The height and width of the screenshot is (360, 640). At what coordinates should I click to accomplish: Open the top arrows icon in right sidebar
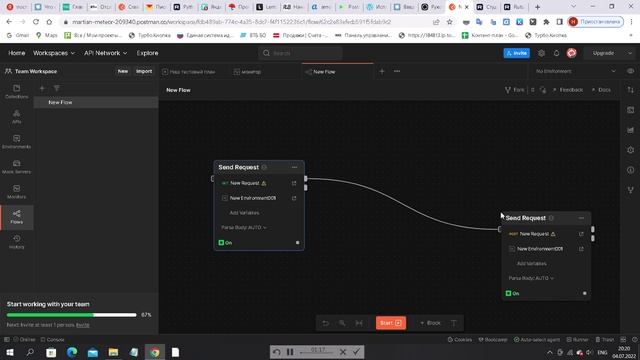[631, 90]
